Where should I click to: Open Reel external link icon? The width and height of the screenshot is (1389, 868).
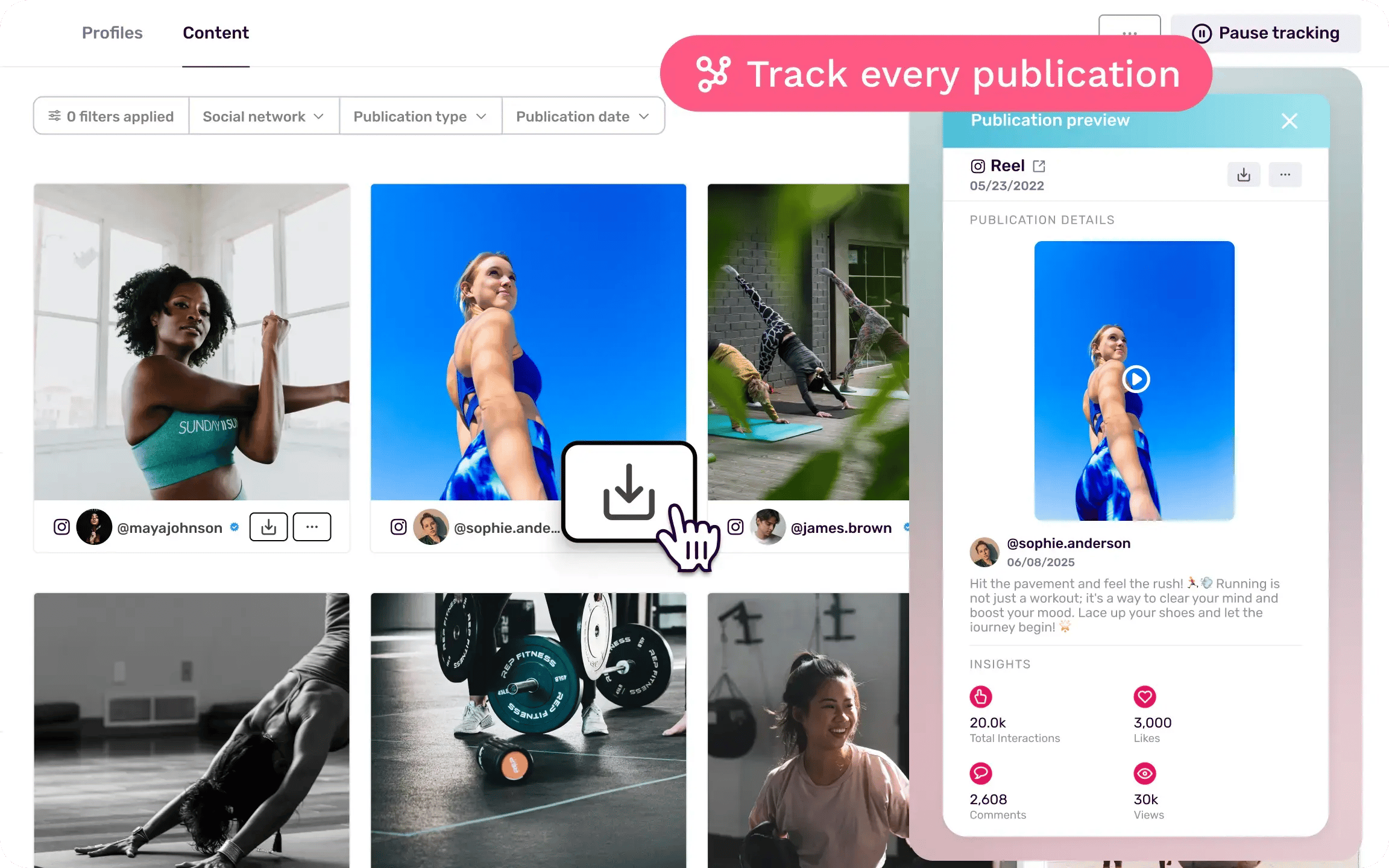1039,166
